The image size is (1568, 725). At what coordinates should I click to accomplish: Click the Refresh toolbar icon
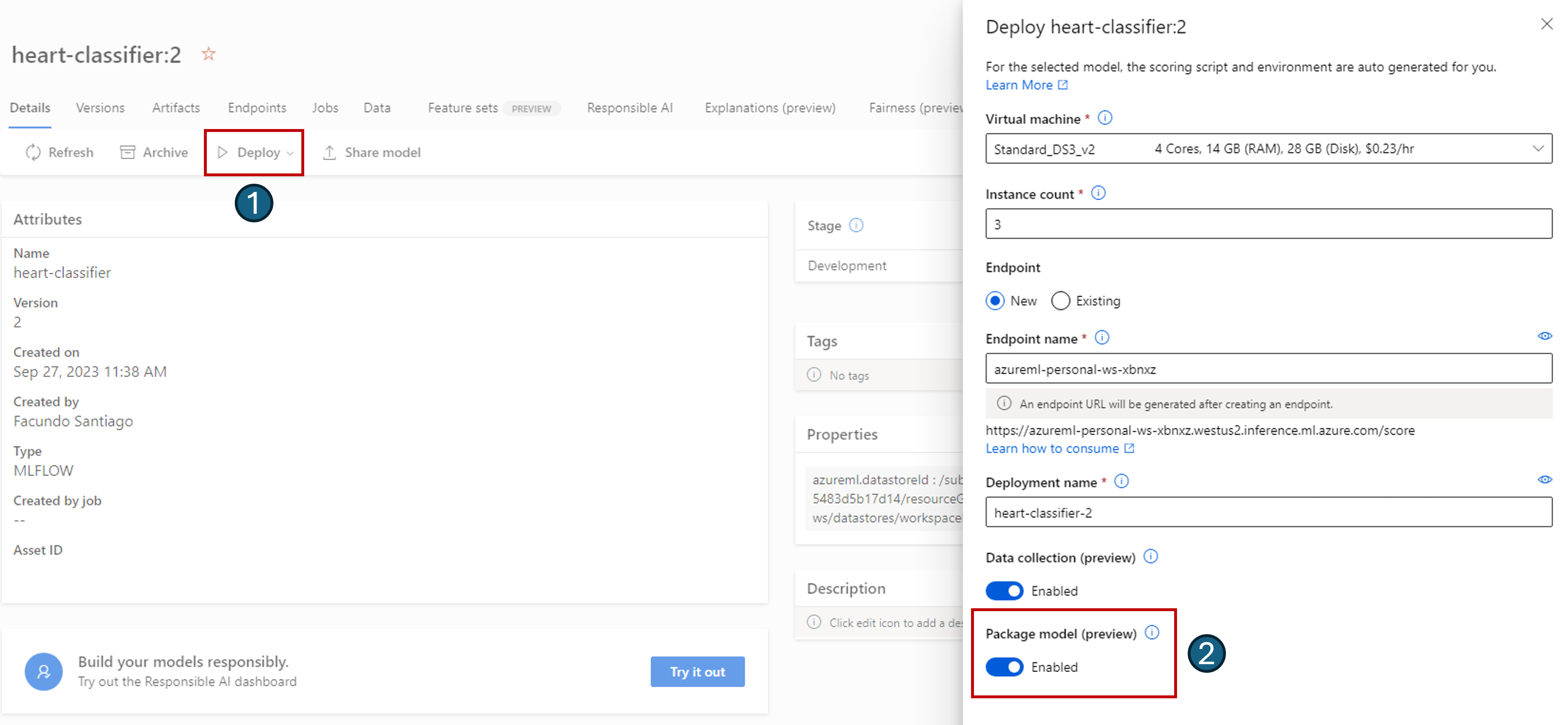coord(33,152)
